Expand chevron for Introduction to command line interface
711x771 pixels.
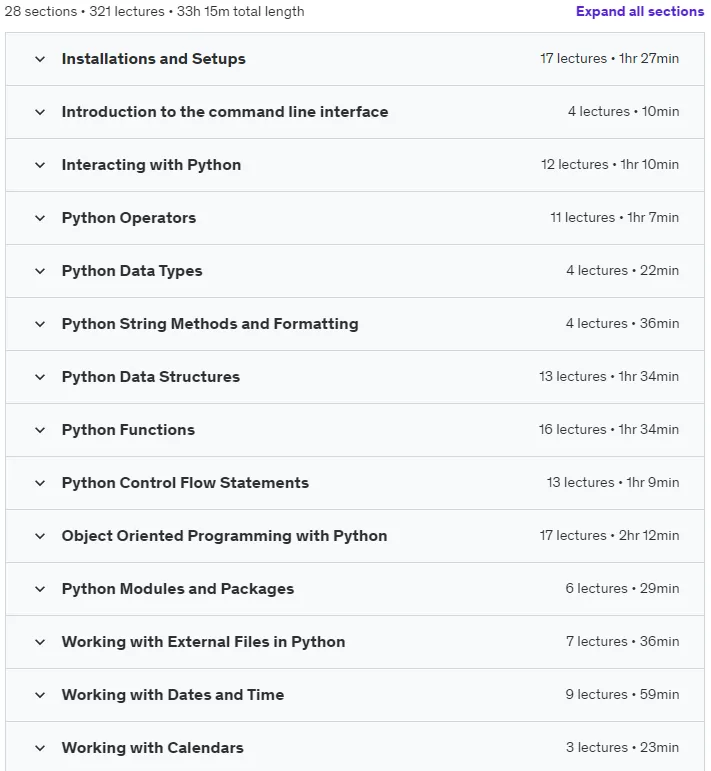pos(40,112)
